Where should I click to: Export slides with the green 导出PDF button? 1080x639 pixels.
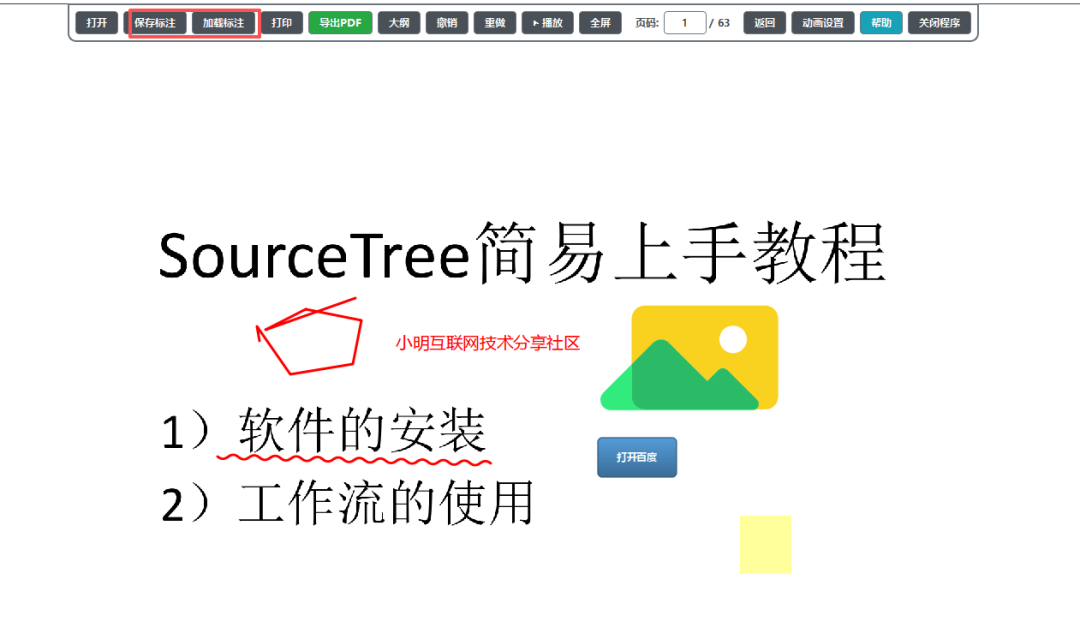[340, 23]
